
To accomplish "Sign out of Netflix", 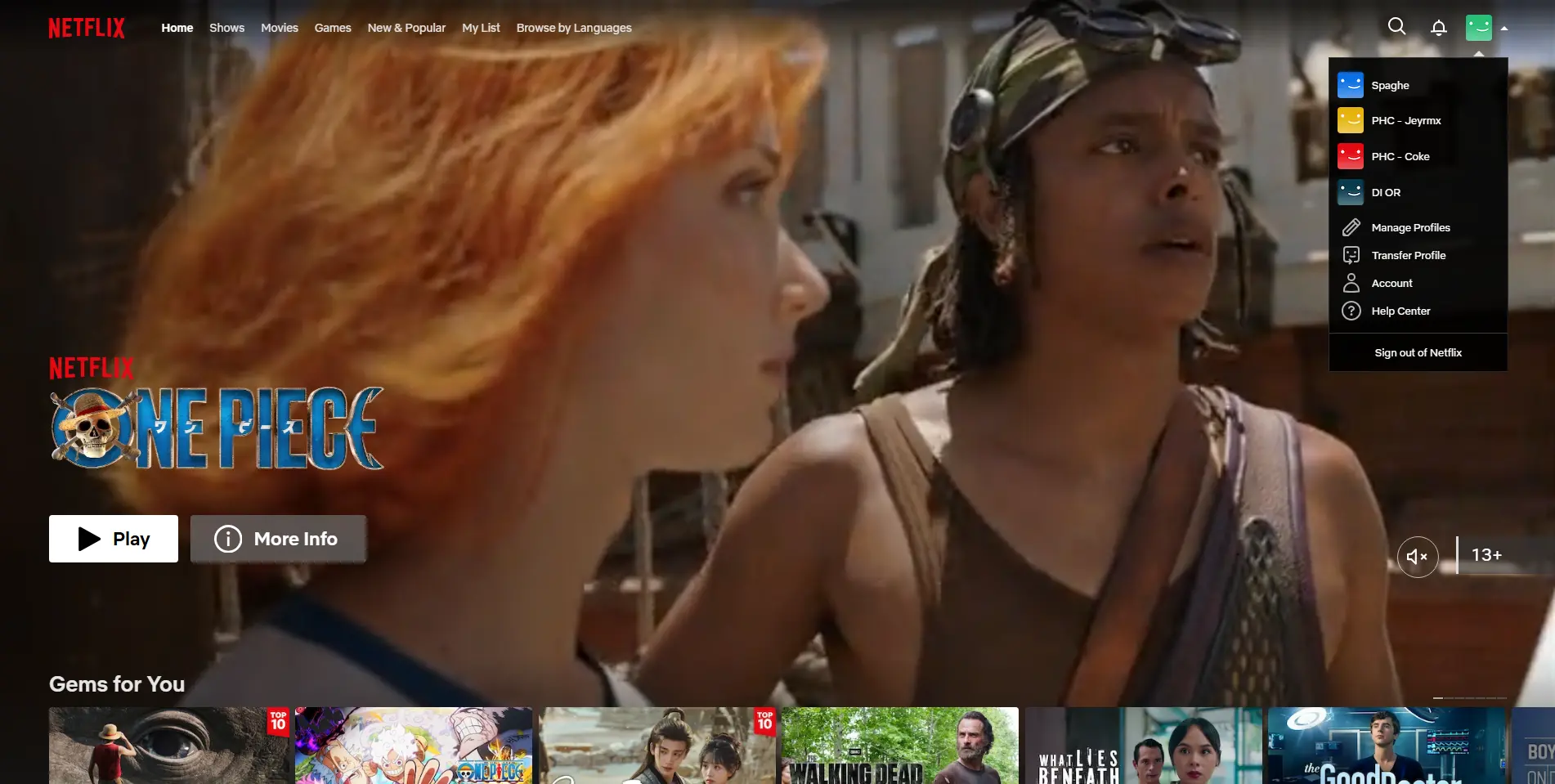I will click(x=1418, y=352).
